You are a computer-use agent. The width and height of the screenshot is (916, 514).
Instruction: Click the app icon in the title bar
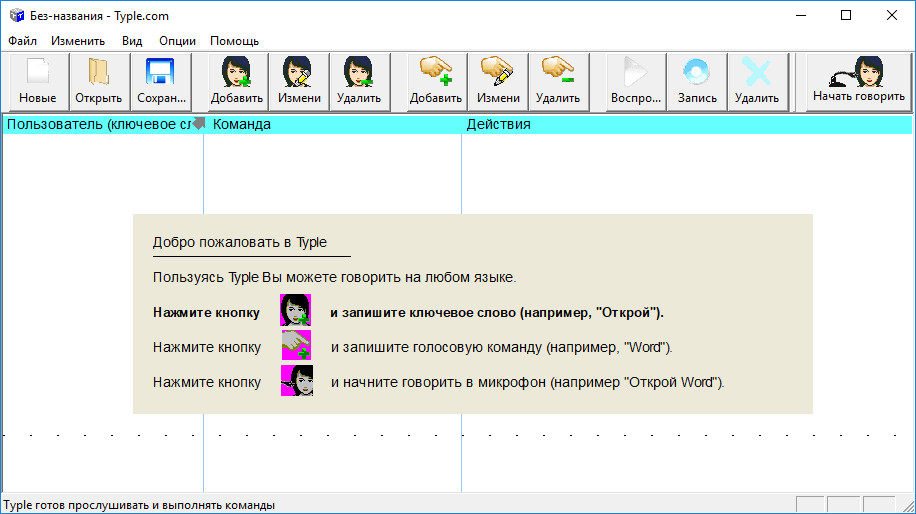16,16
